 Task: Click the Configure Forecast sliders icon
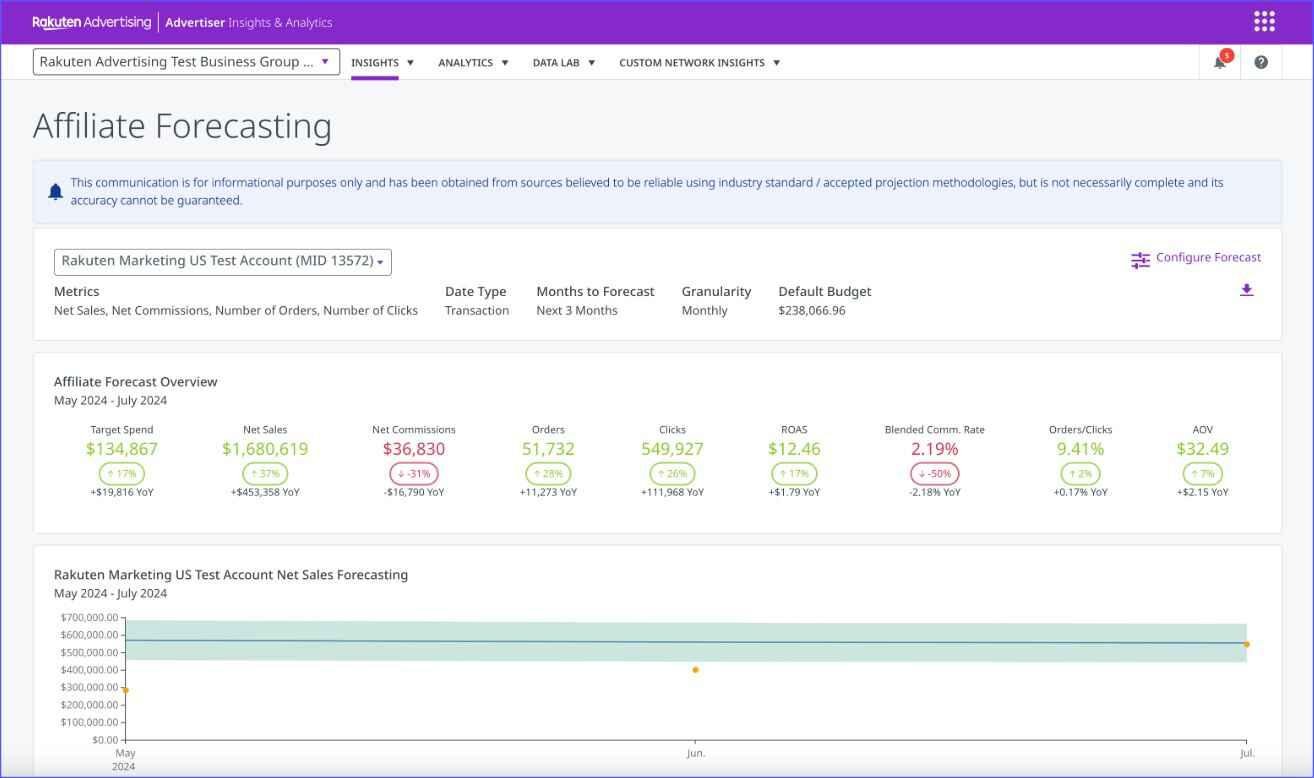(x=1140, y=258)
